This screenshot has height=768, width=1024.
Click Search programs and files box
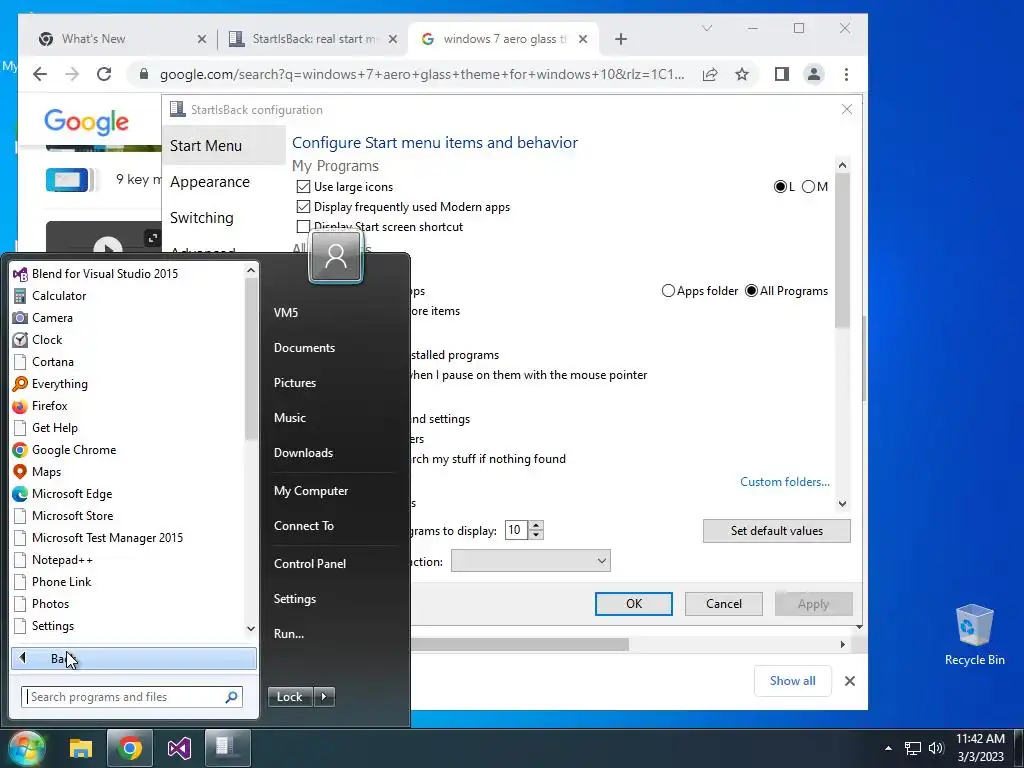tap(132, 697)
